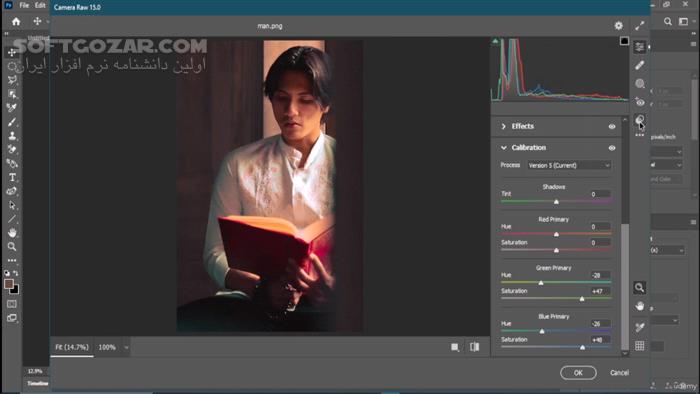Click Blue Primary Saturation value field

tap(600, 340)
